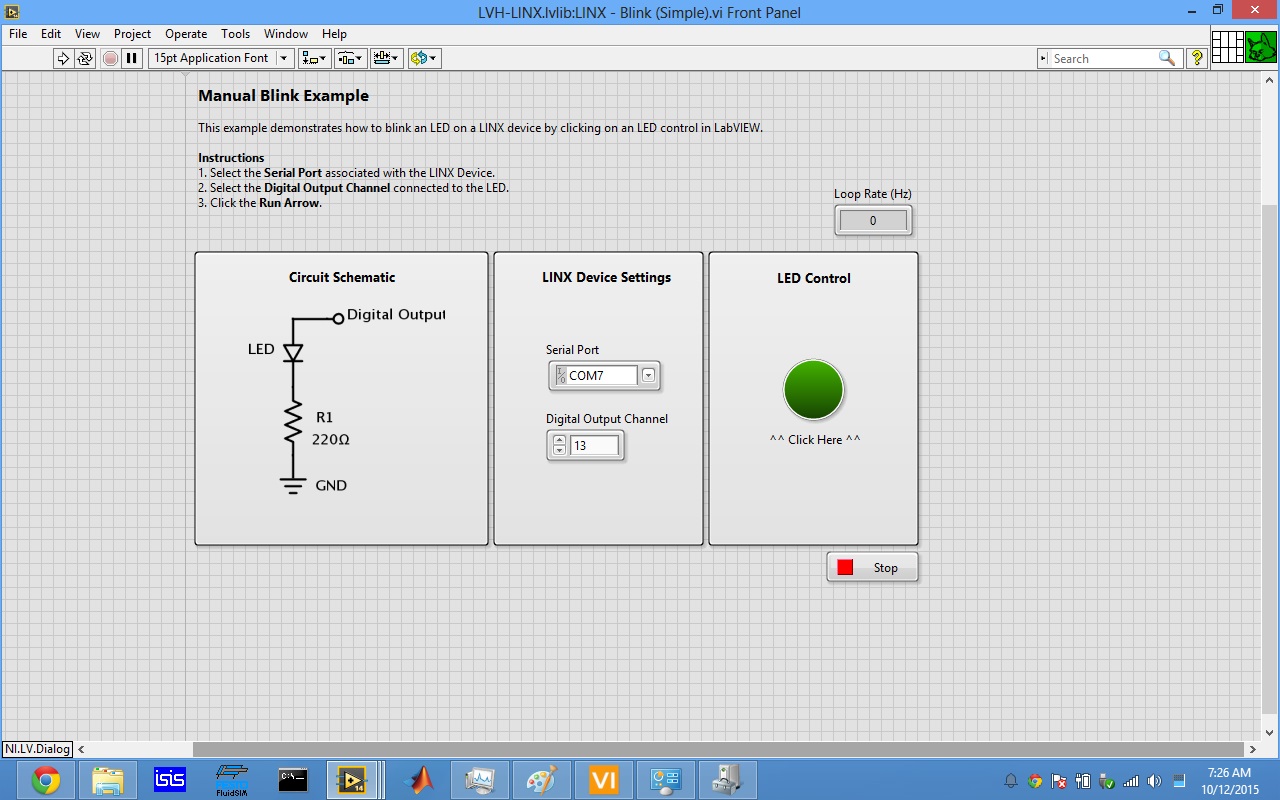
Task: Open the File menu
Action: pos(18,33)
